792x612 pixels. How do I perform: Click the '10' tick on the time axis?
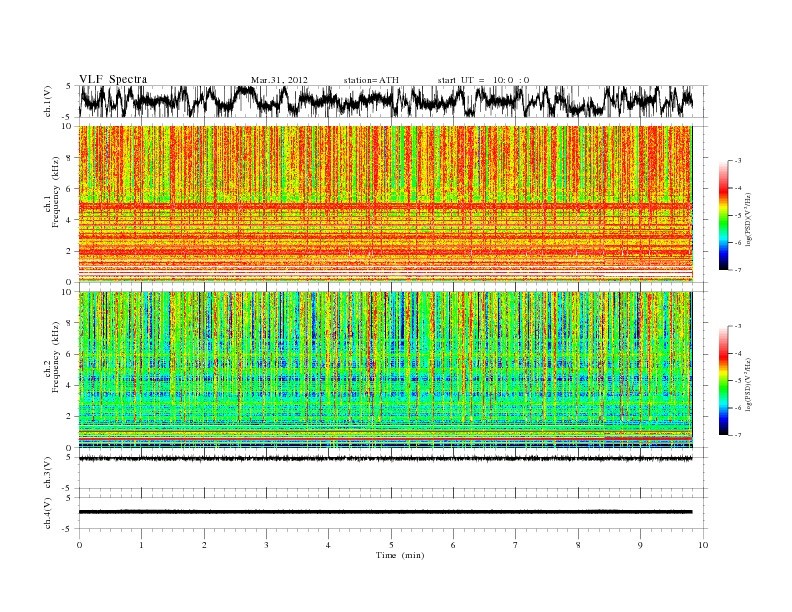(x=703, y=545)
